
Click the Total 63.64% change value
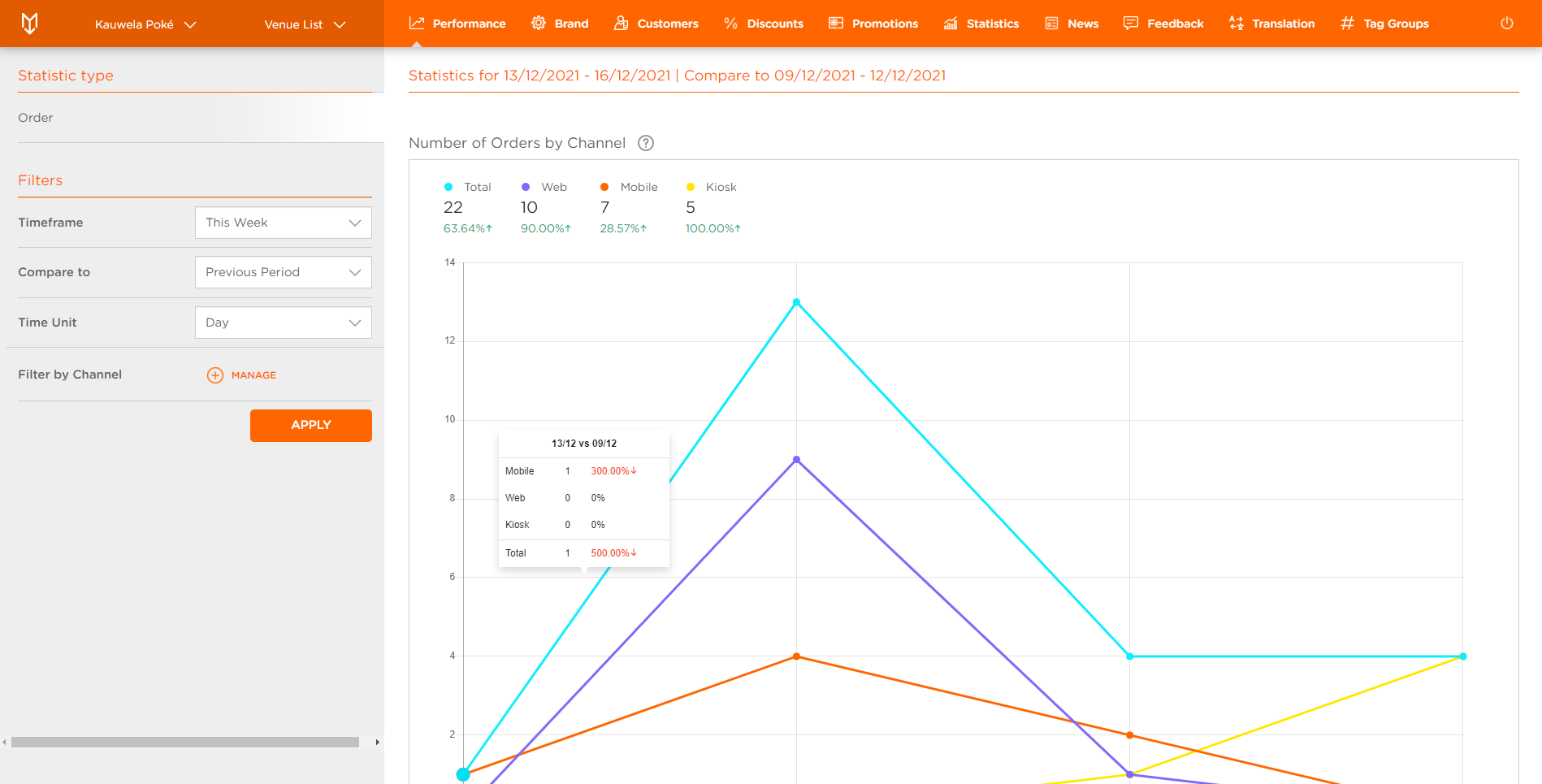click(x=468, y=228)
